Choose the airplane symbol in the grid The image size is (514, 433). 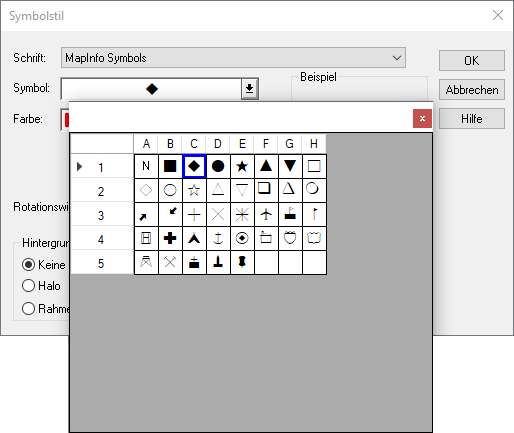(x=266, y=214)
